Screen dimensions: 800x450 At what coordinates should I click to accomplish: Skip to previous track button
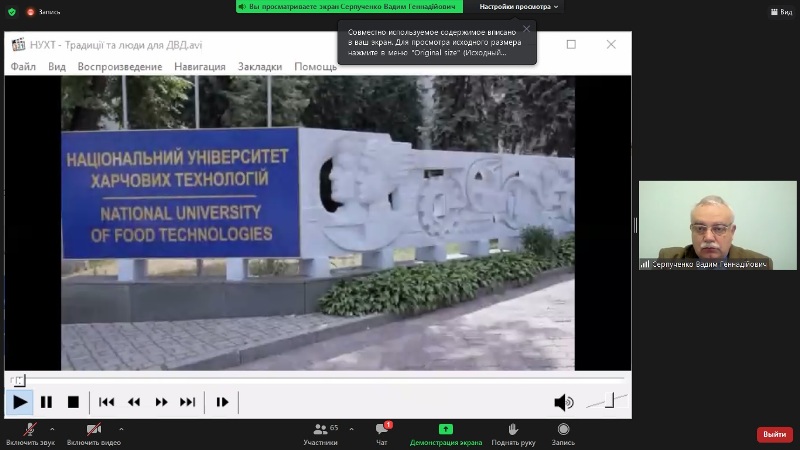[x=106, y=402]
